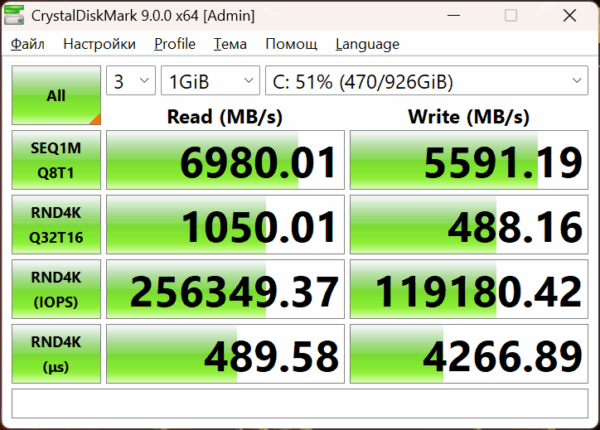600x430 pixels.
Task: Click the RND4K Q32T16 write value 488.16
Action: (x=469, y=225)
